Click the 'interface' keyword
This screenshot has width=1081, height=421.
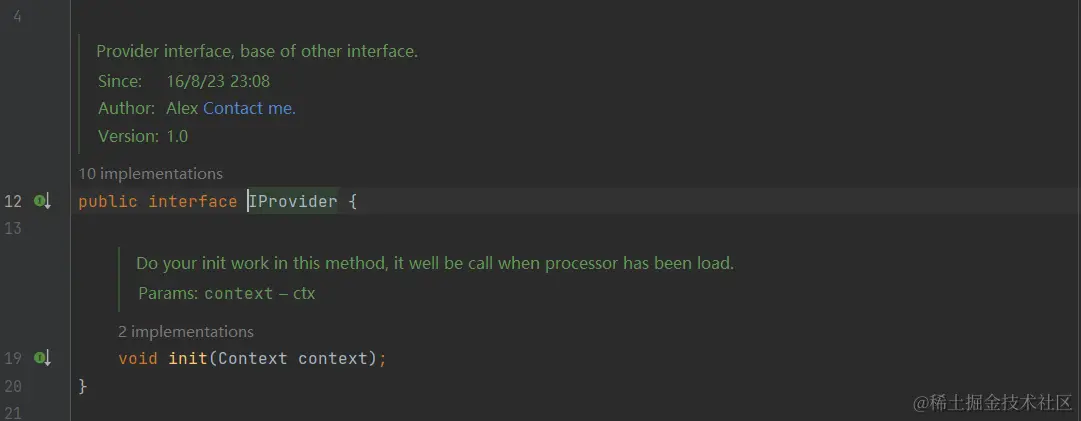[x=193, y=201]
